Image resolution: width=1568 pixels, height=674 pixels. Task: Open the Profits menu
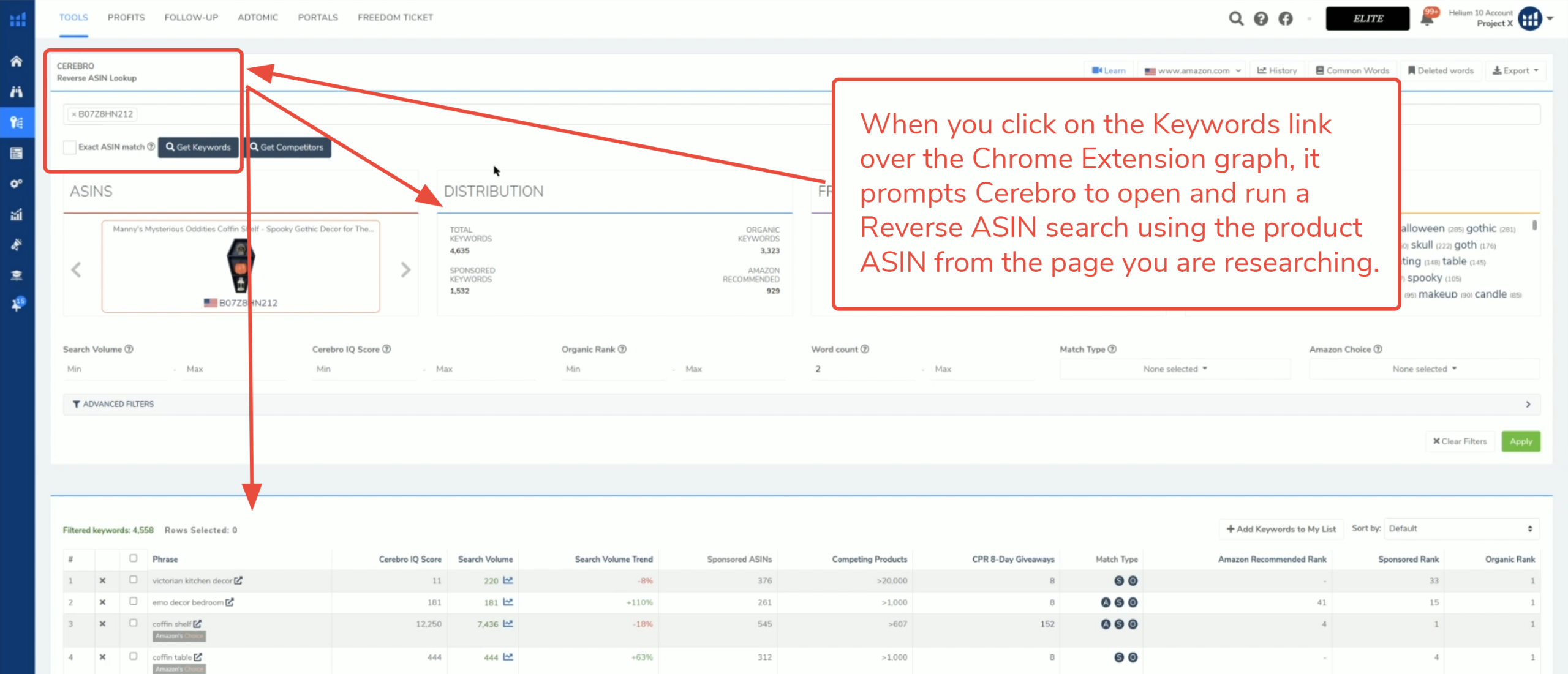[x=126, y=17]
